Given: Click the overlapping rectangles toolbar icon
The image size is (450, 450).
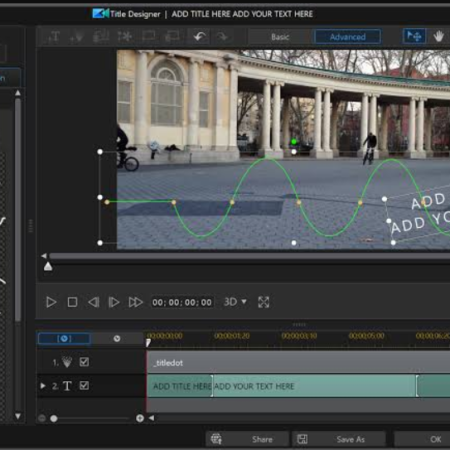Looking at the screenshot, I should point(172,36).
